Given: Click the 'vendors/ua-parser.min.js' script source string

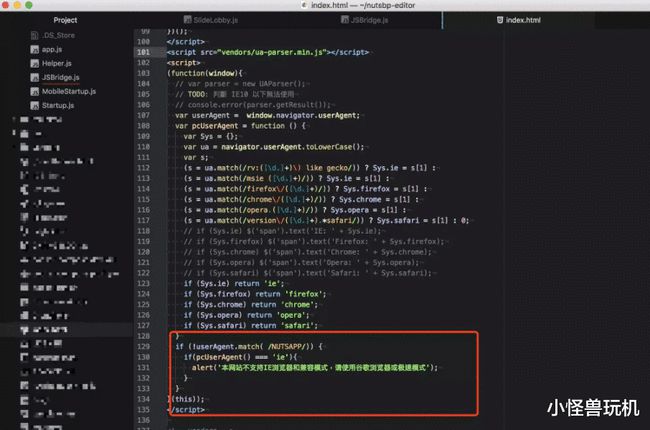Looking at the screenshot, I should pyautogui.click(x=272, y=52).
